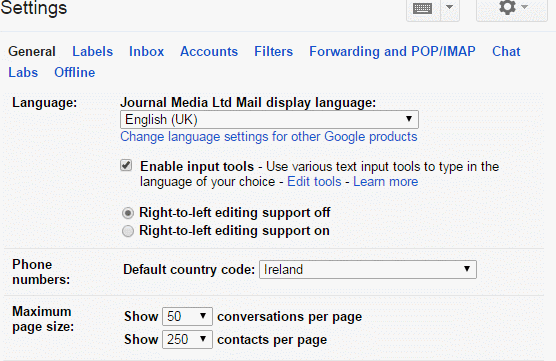Open the Accounts settings tab
The width and height of the screenshot is (556, 361).
click(209, 51)
